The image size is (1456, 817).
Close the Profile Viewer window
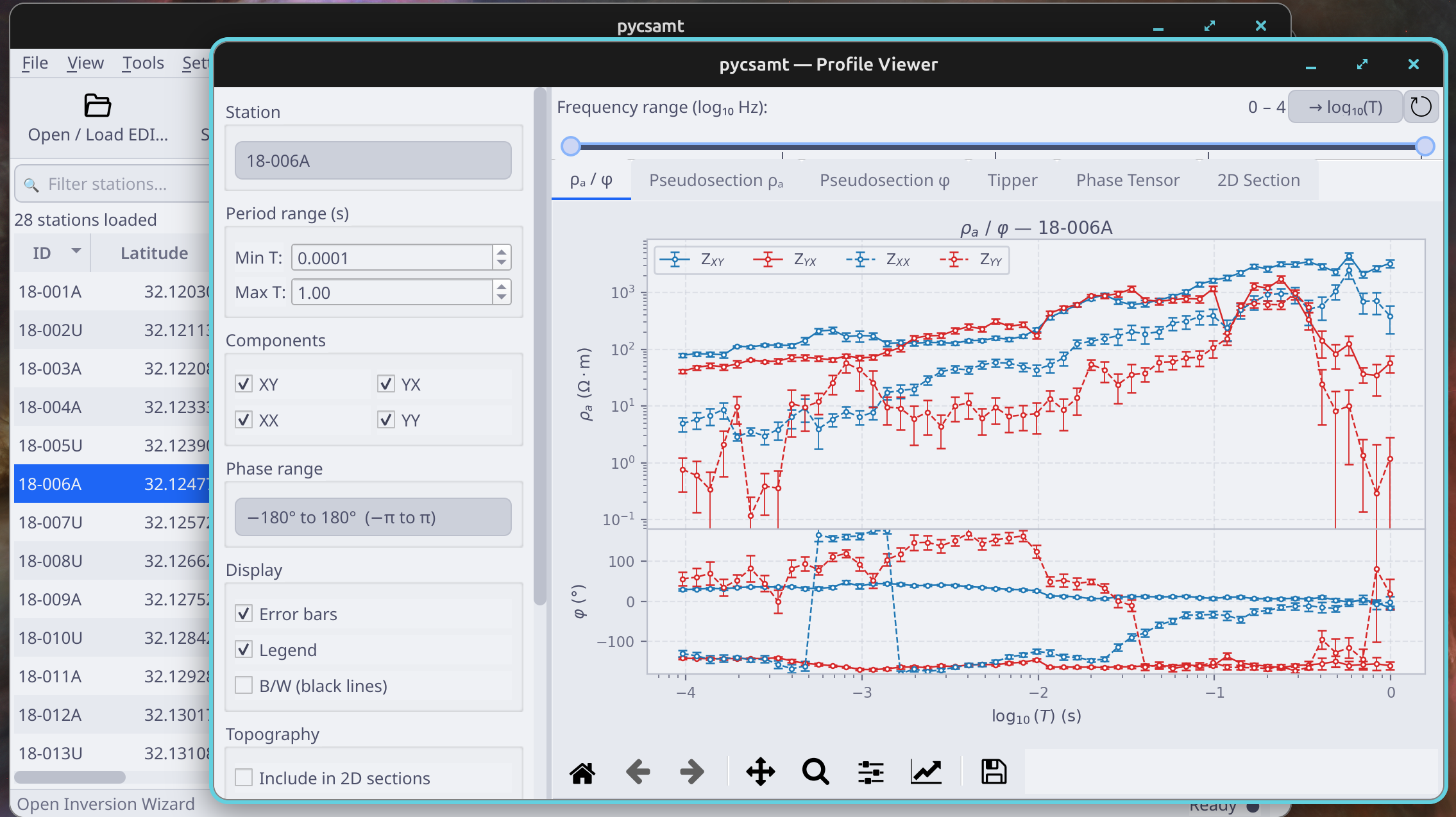pyautogui.click(x=1414, y=65)
